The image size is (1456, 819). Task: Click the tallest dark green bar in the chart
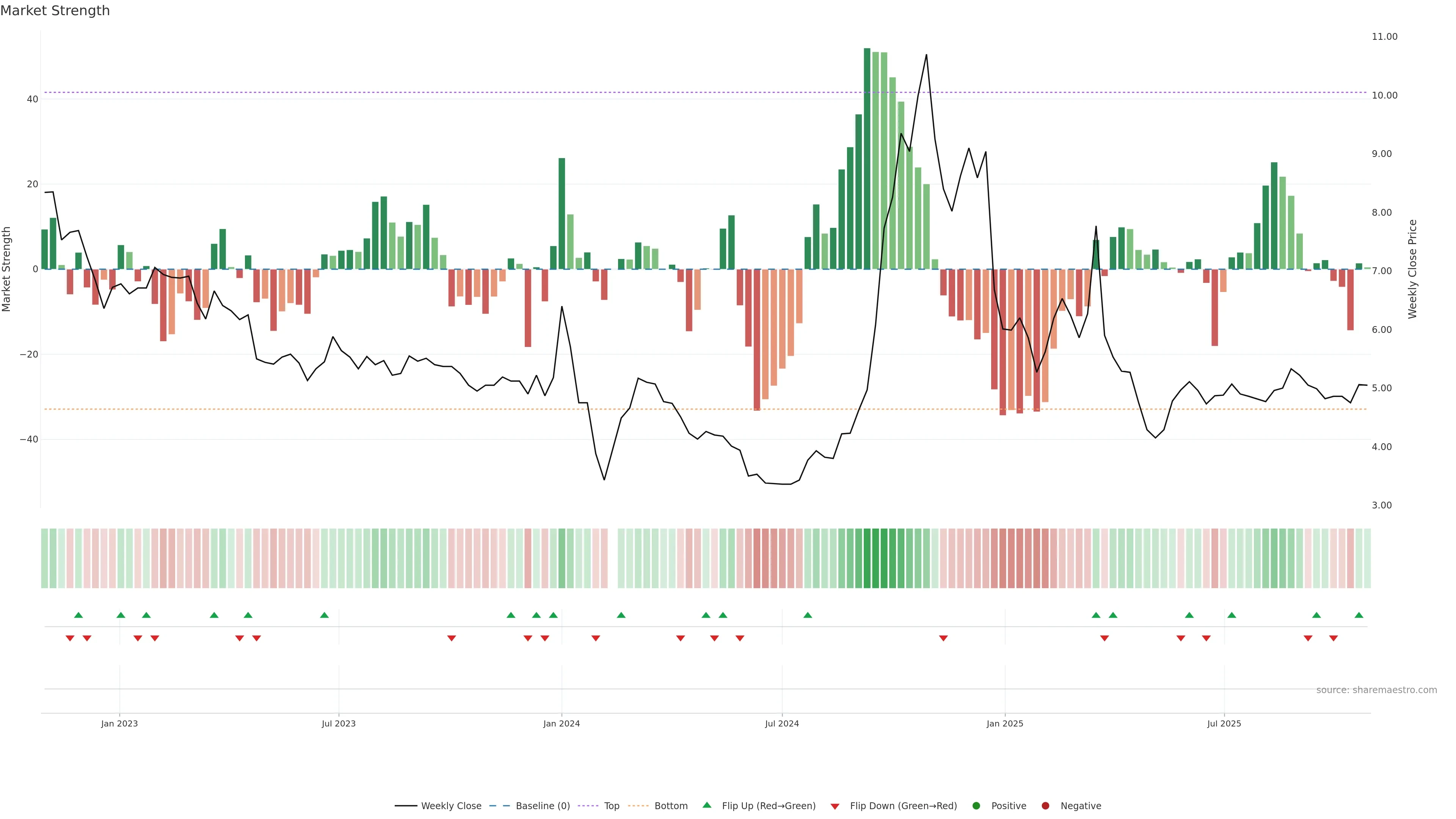(x=867, y=158)
